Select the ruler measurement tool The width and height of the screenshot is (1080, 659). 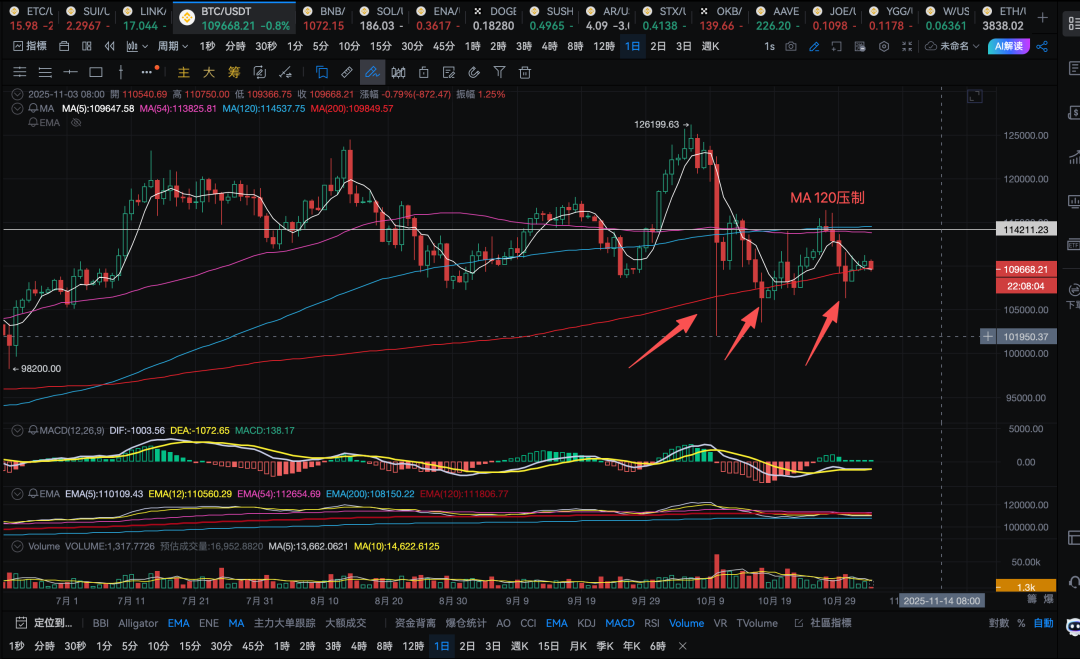click(x=347, y=72)
